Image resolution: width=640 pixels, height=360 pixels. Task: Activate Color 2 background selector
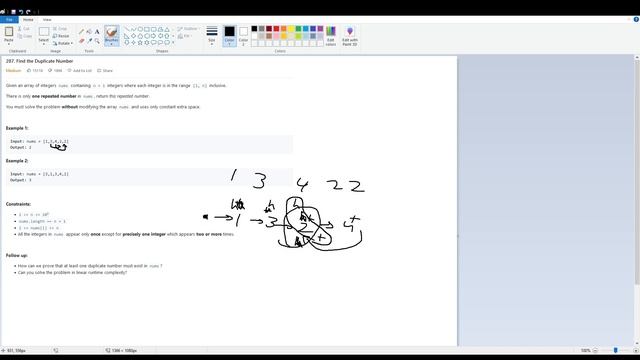point(243,36)
